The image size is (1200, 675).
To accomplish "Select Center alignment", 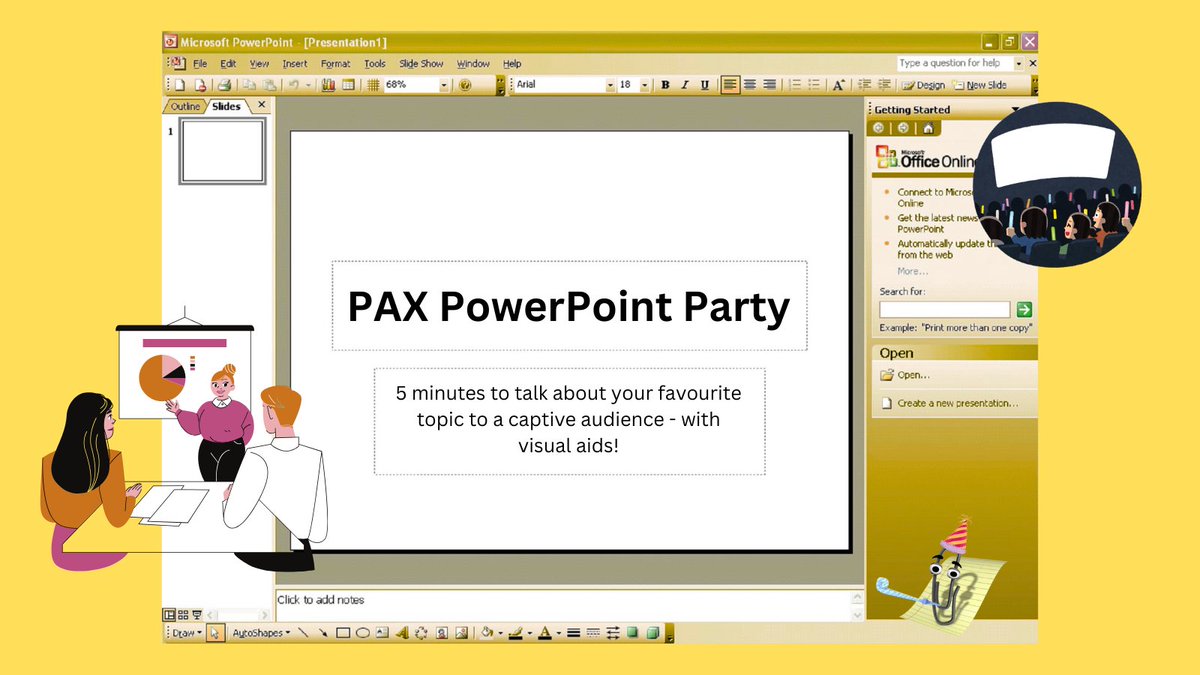I will click(750, 85).
